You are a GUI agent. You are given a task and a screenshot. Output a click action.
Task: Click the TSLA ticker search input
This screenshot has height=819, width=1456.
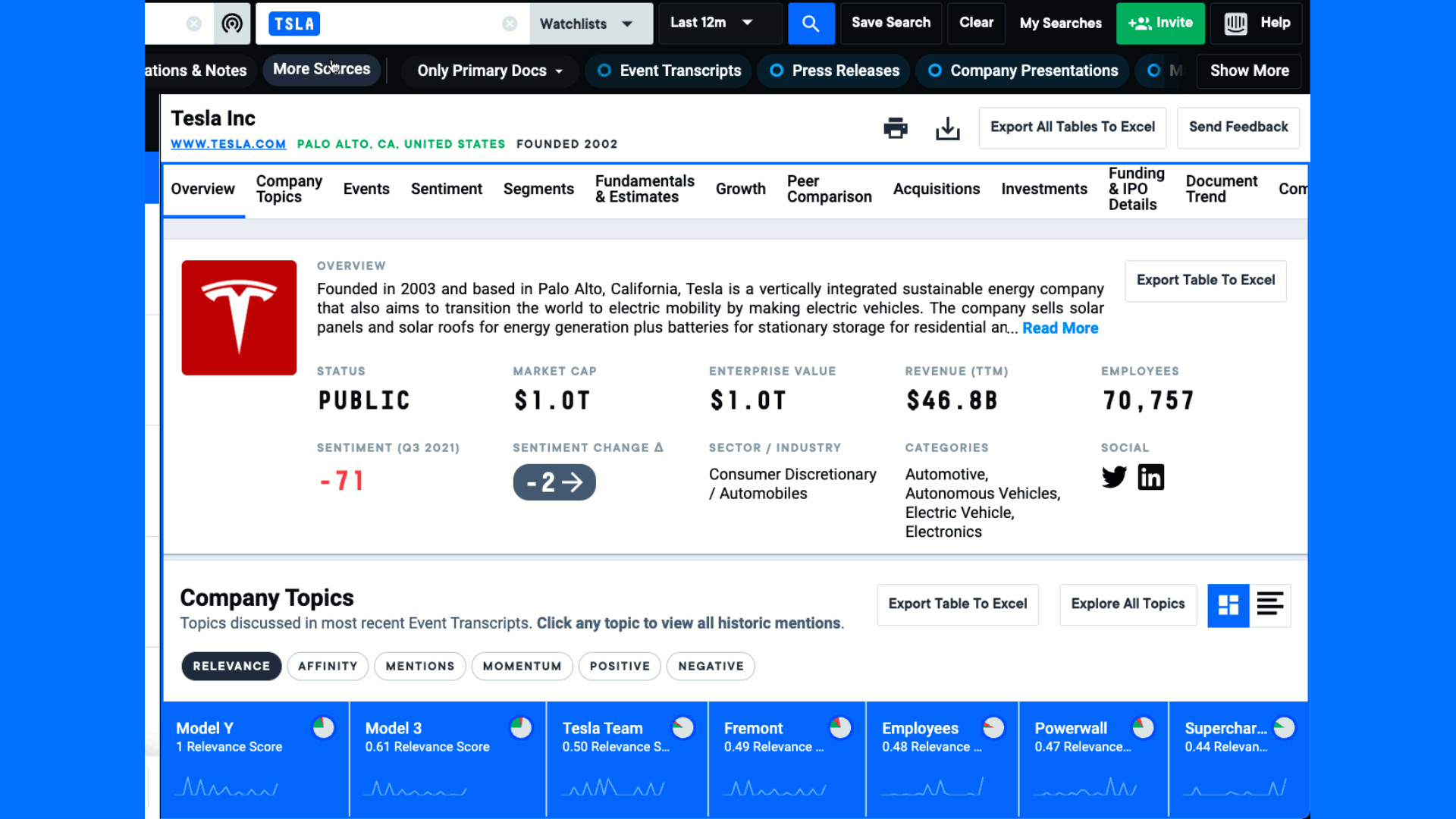[x=392, y=24]
